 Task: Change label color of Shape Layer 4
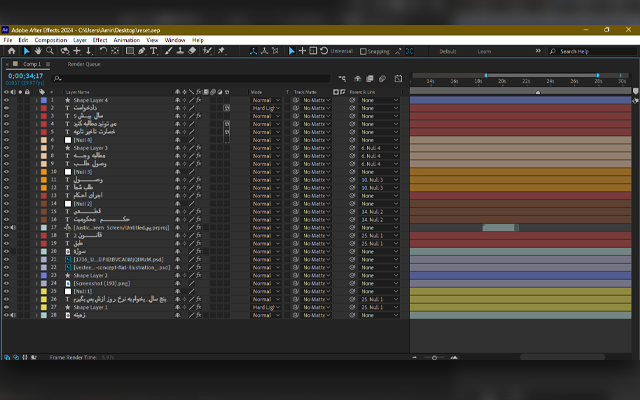44,100
